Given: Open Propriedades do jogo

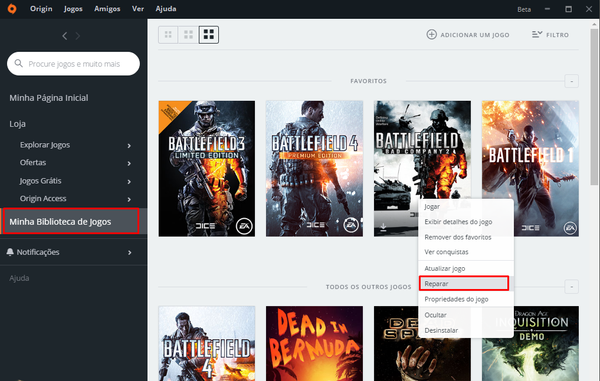Looking at the screenshot, I should [x=466, y=299].
